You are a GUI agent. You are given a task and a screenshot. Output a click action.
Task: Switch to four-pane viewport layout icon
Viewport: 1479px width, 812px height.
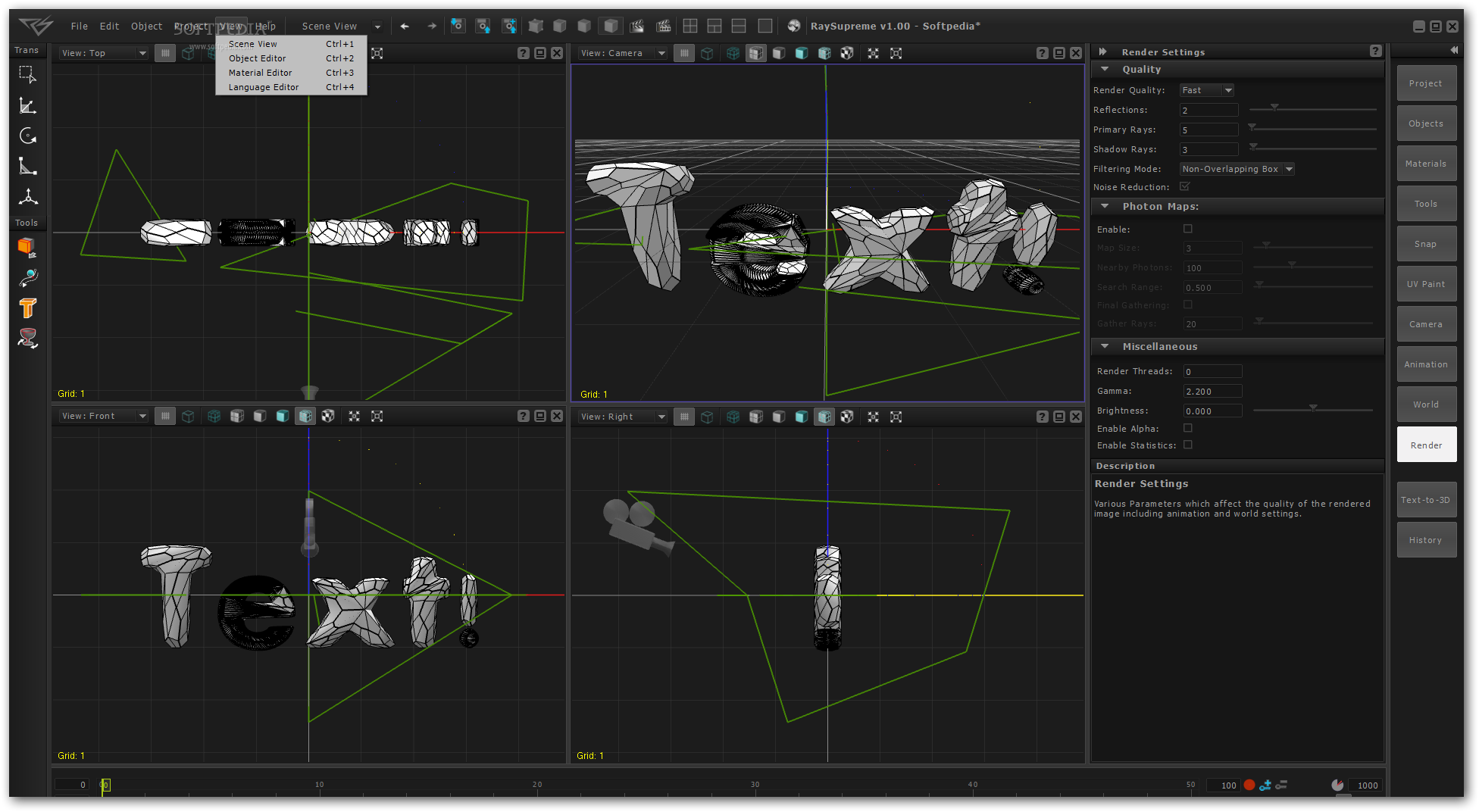(689, 27)
